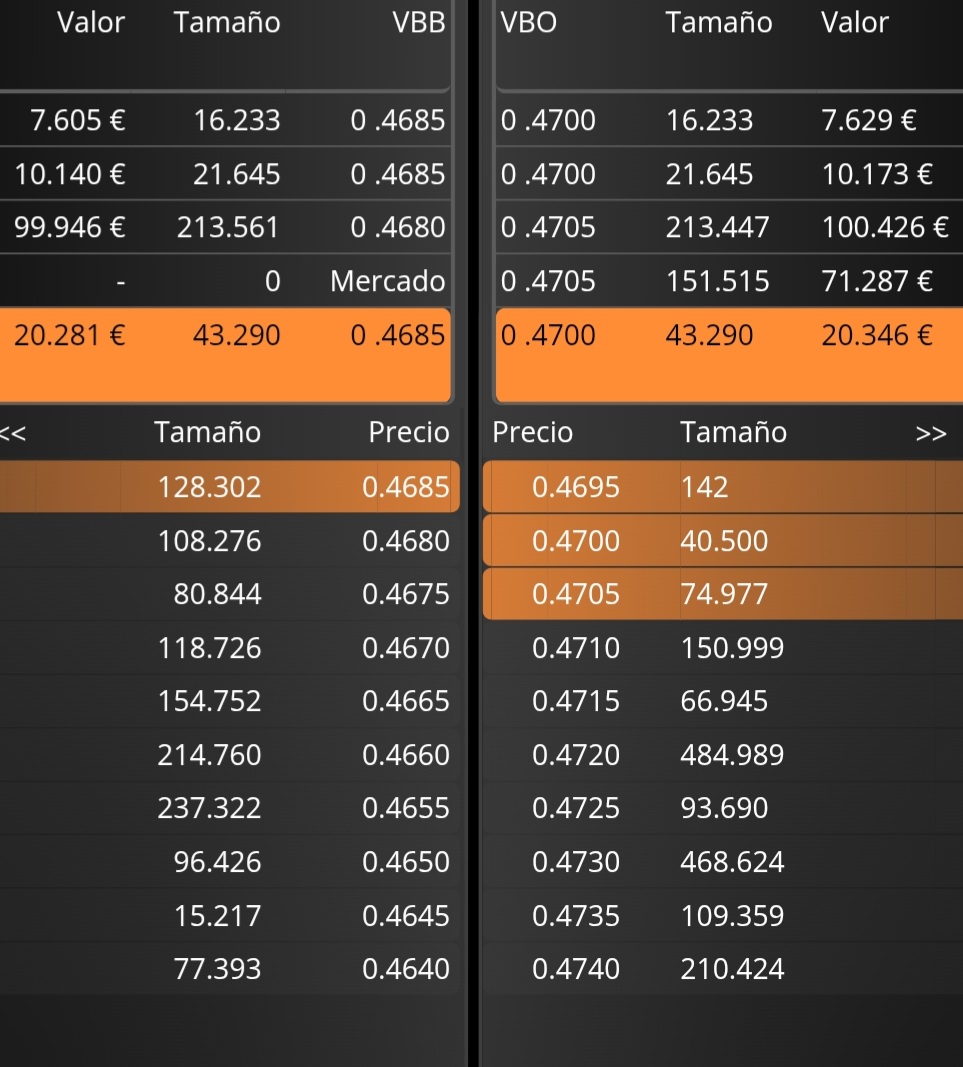Choose ask level 0.4700 size 40.500
Screen dimensions: 963x1067
[723, 540]
